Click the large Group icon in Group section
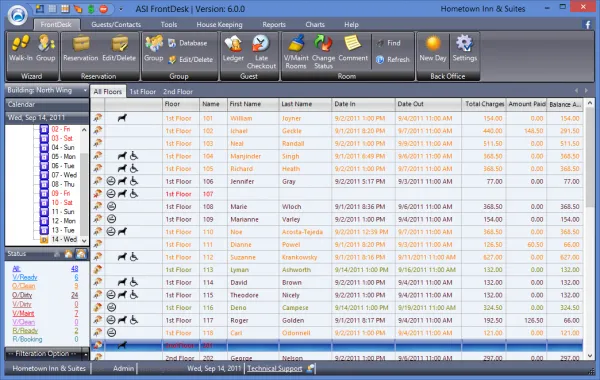600x380 pixels. click(x=153, y=48)
